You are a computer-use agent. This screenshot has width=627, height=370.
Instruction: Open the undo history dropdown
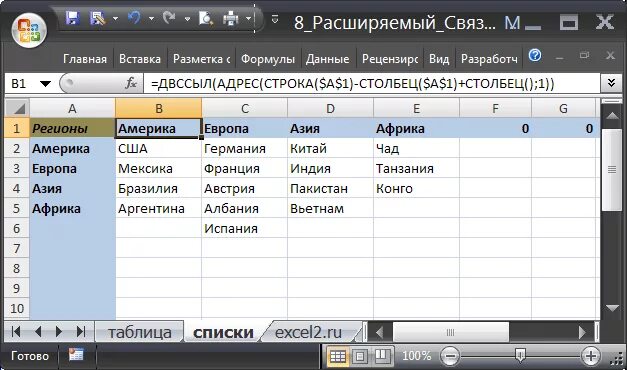[x=151, y=18]
